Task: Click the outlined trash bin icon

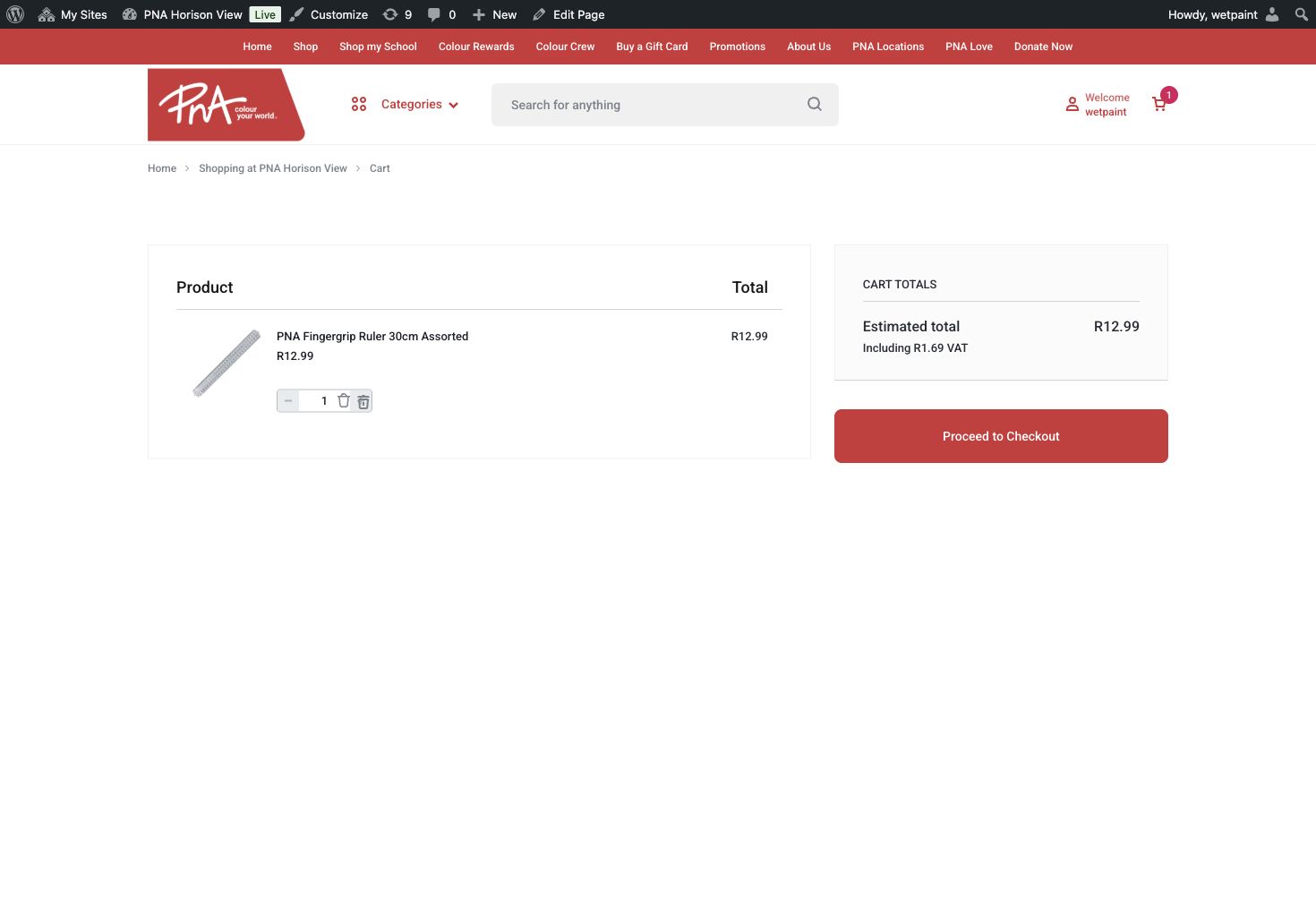Action: [x=344, y=401]
